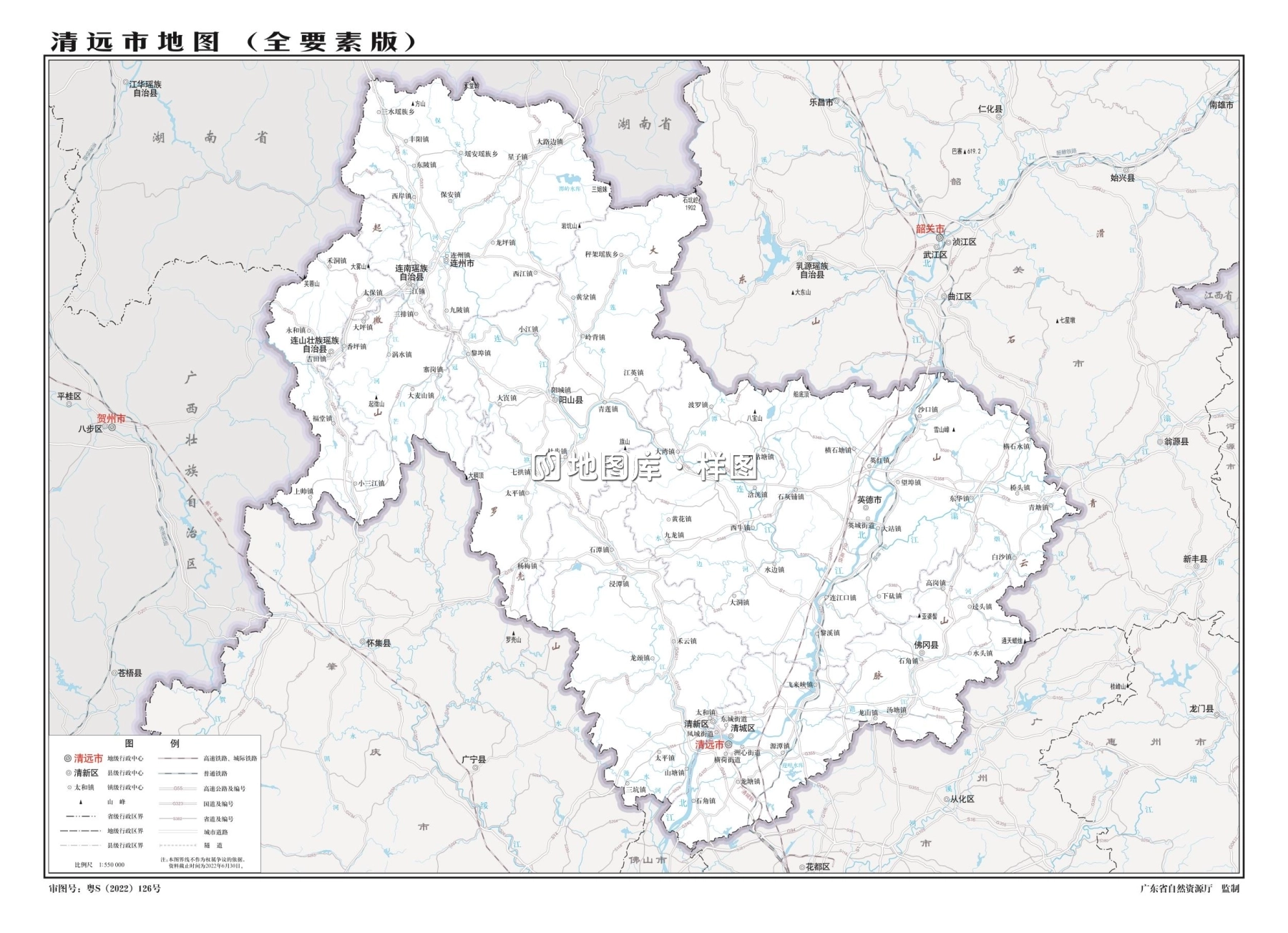Viewport: 1288px width, 933px height.
Task: Click the 水边镇 town label
Action: (774, 570)
